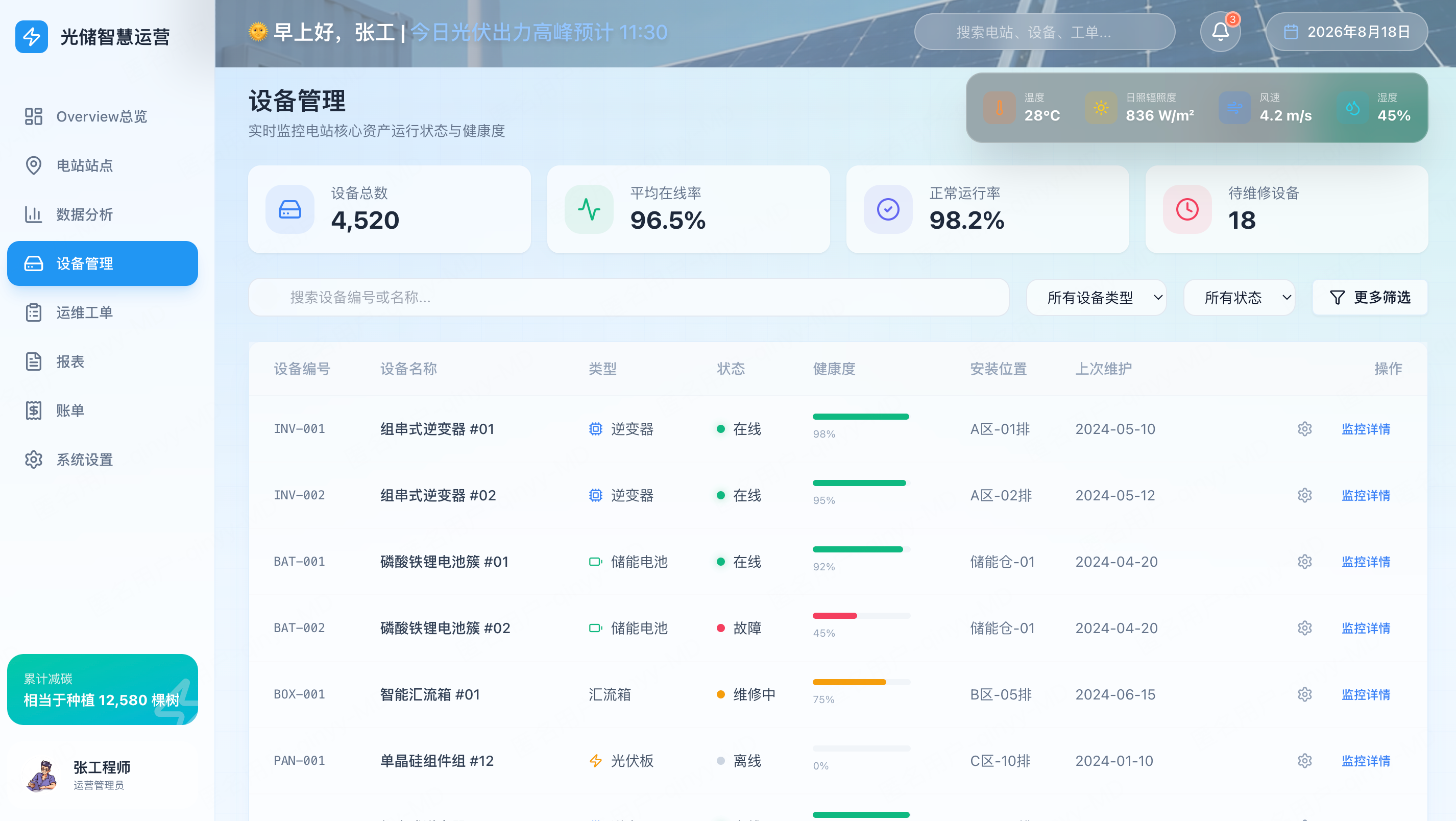Click the top search field 搜索电站、设备、工单
The height and width of the screenshot is (821, 1456).
pos(1045,32)
